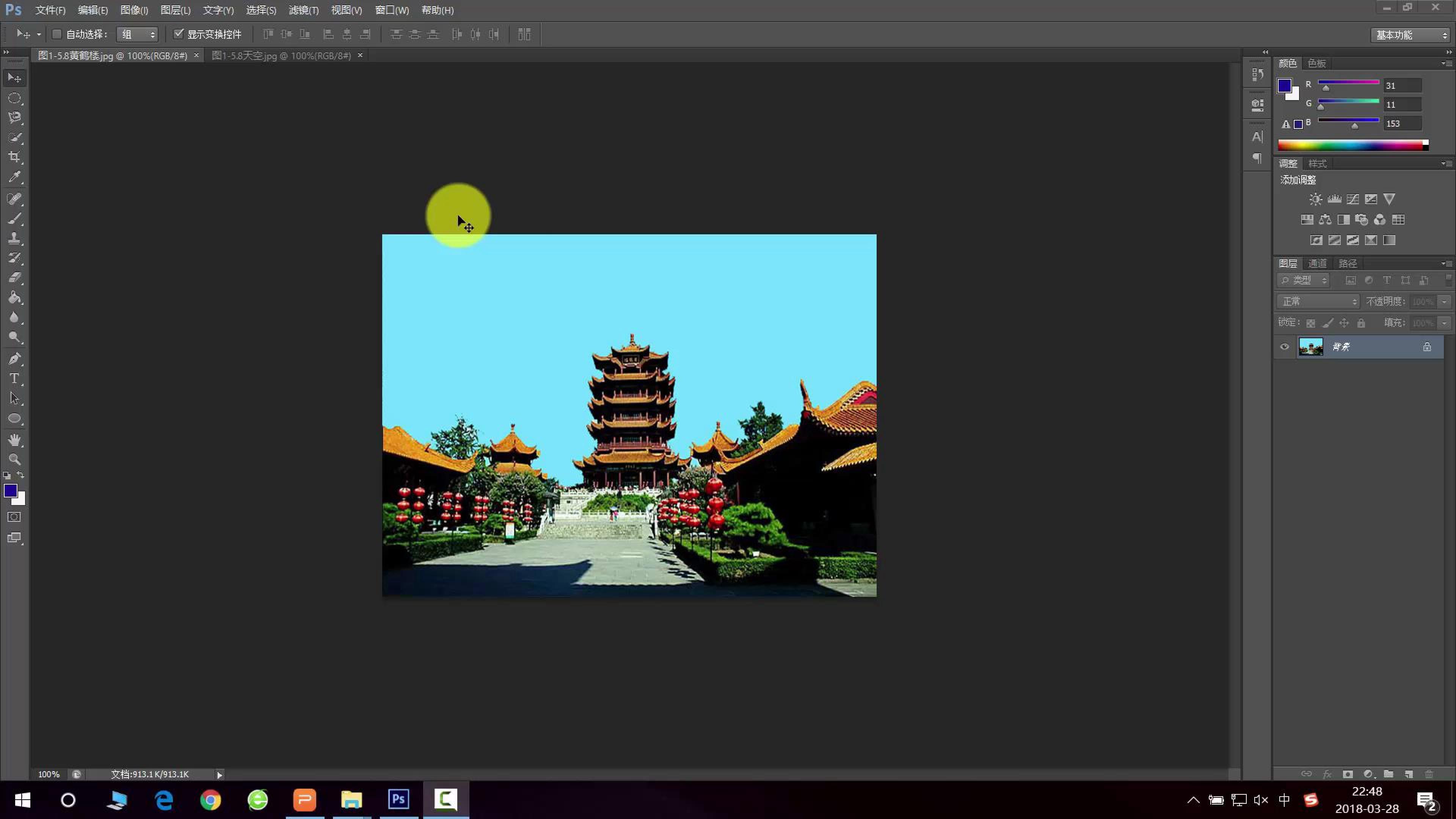This screenshot has height=819, width=1456.
Task: Click the foreground color swatch in toolbox
Action: [x=9, y=490]
